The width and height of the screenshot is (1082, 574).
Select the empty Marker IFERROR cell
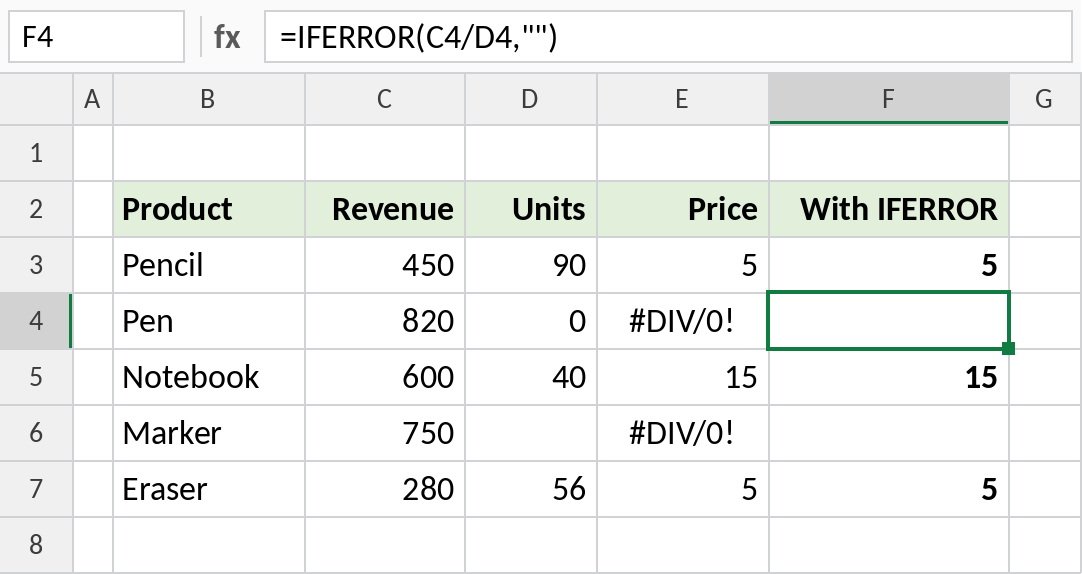[889, 433]
